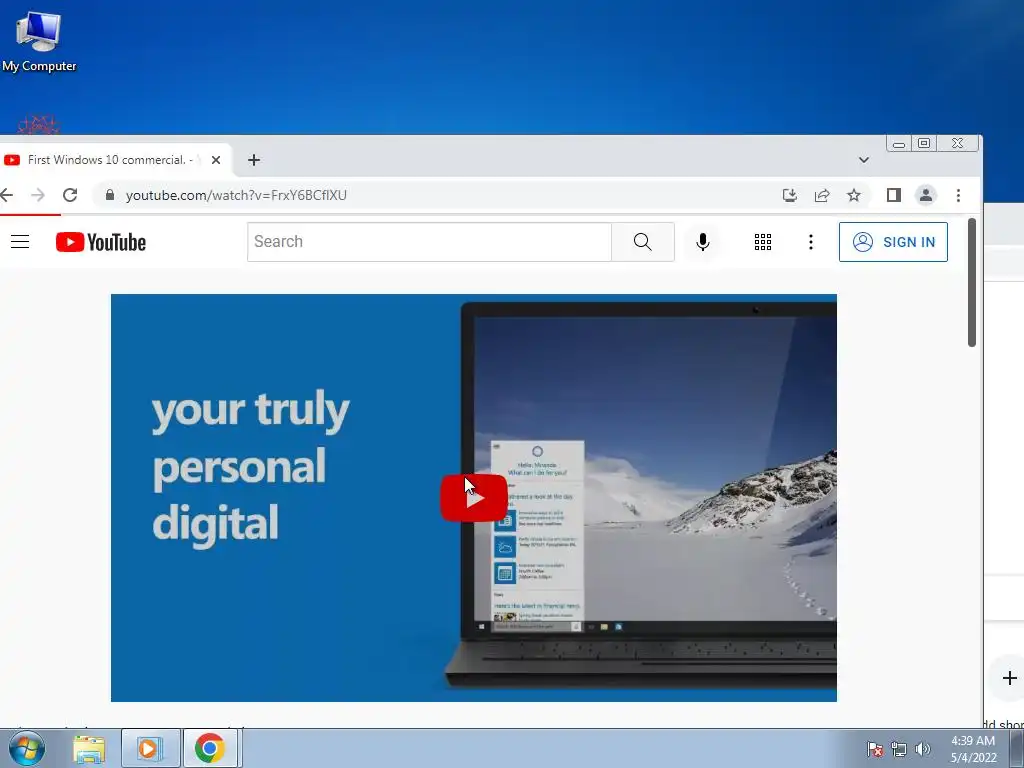Go back with browser back arrow
This screenshot has height=768, width=1024.
tap(7, 195)
